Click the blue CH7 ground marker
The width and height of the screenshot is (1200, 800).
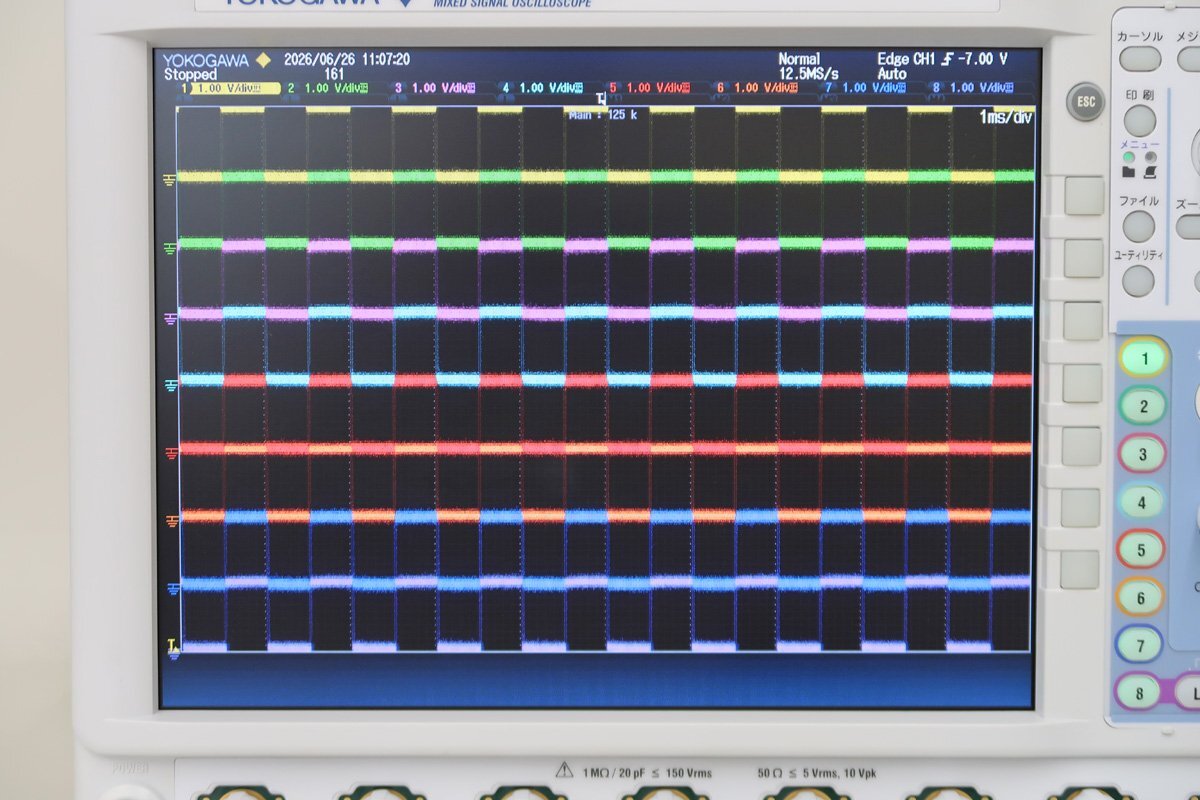click(x=173, y=589)
